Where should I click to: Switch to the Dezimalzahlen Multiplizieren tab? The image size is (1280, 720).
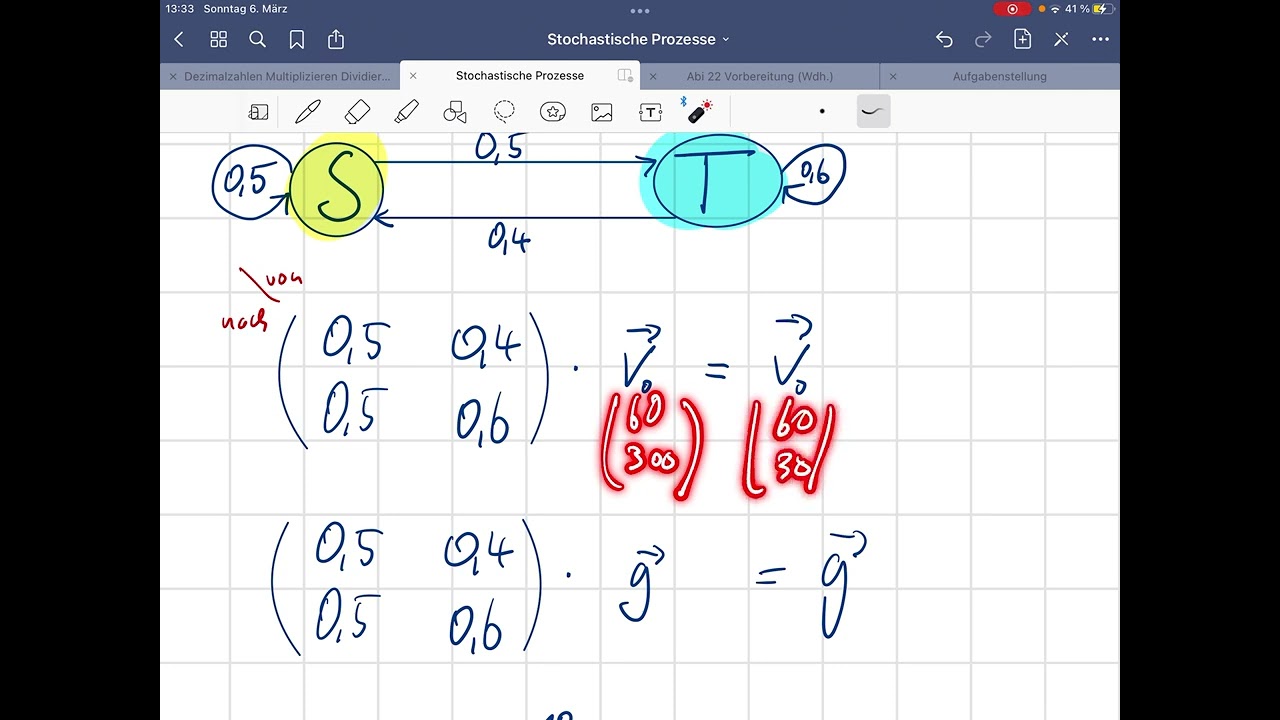click(x=287, y=76)
